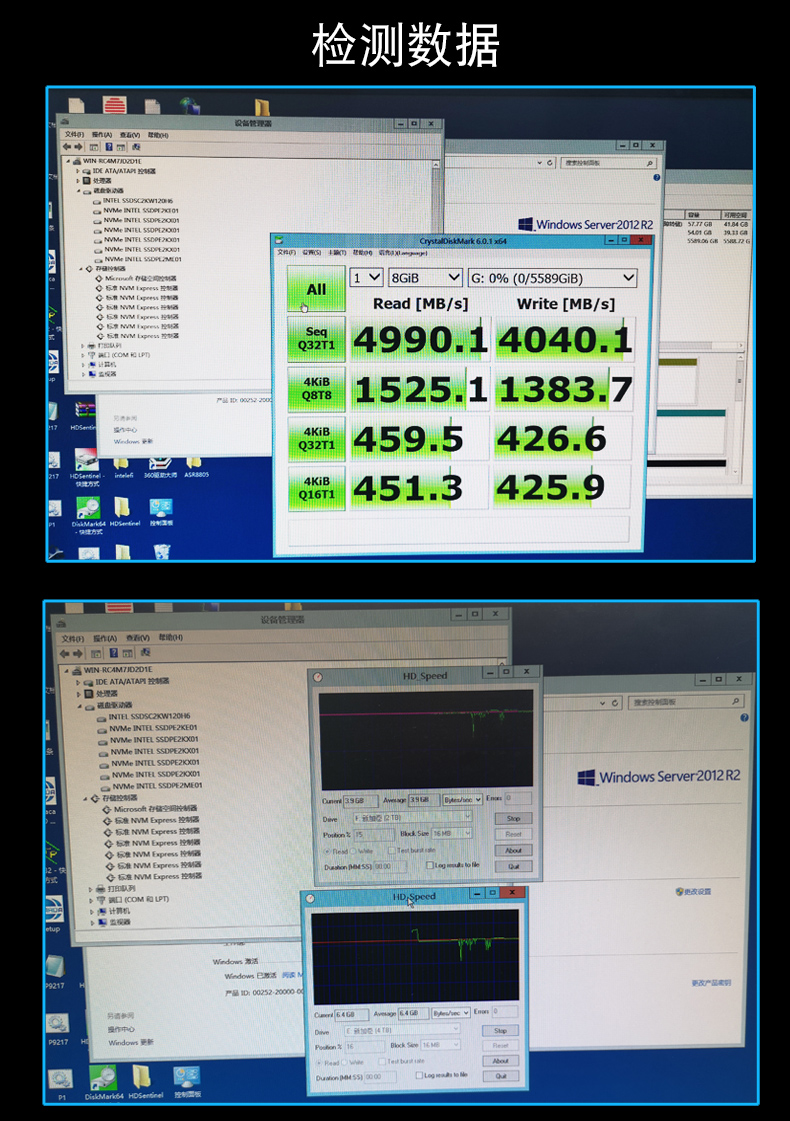Screen dimensions: 790x1121
Task: Open 控制面板 icon on desktop behind CrystalDiskMark
Action: click(161, 512)
